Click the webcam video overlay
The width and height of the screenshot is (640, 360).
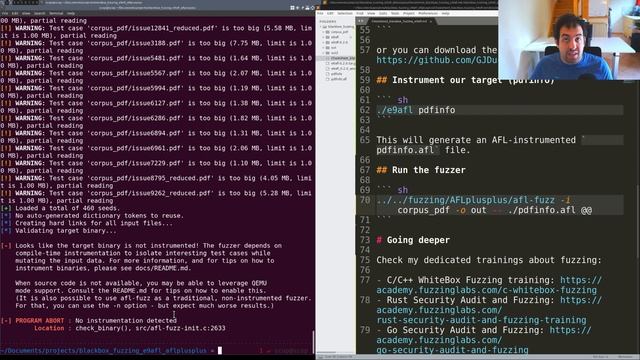click(569, 40)
